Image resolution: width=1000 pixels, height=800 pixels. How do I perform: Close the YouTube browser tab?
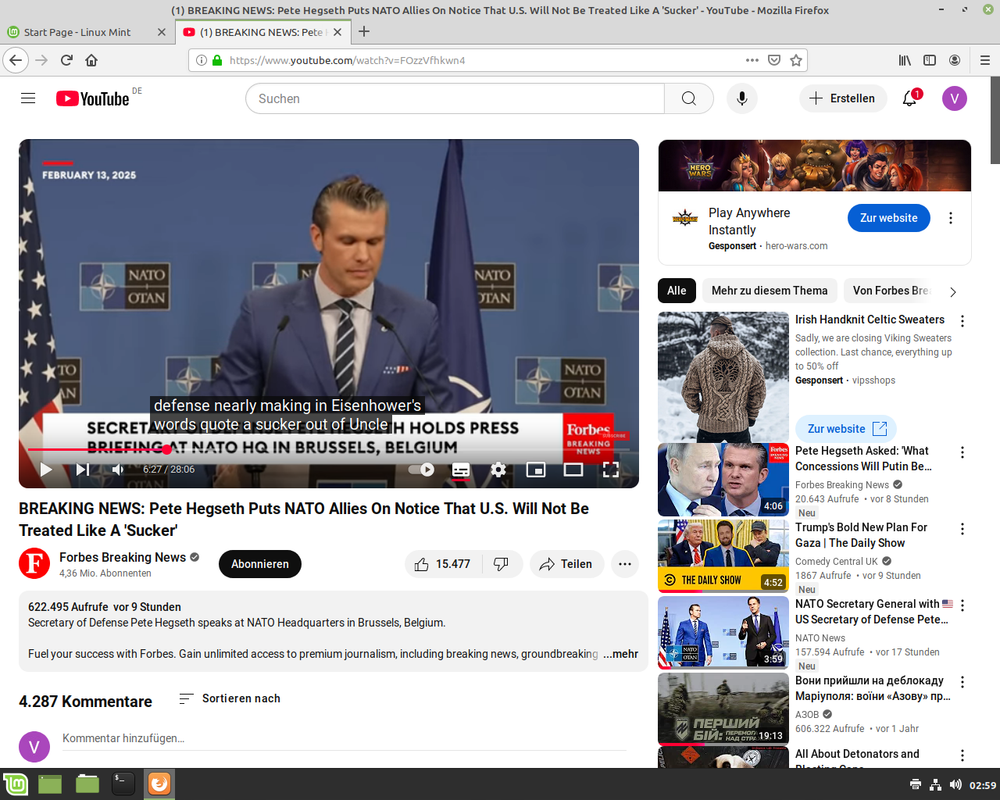(x=337, y=32)
